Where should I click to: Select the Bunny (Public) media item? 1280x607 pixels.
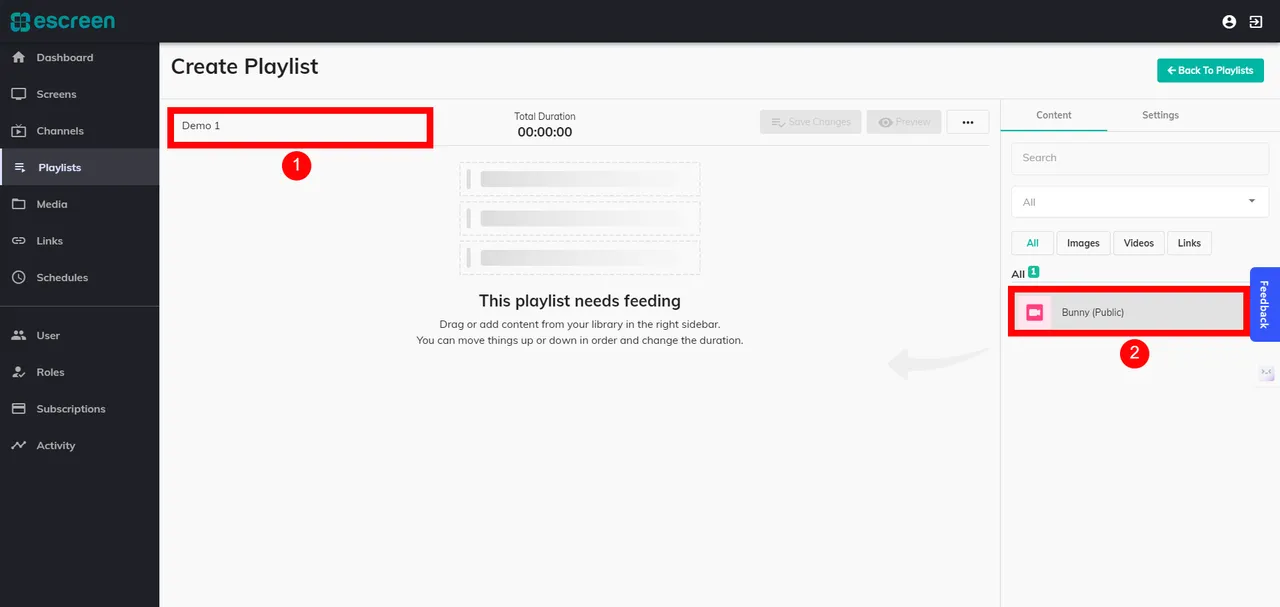[x=1127, y=311]
